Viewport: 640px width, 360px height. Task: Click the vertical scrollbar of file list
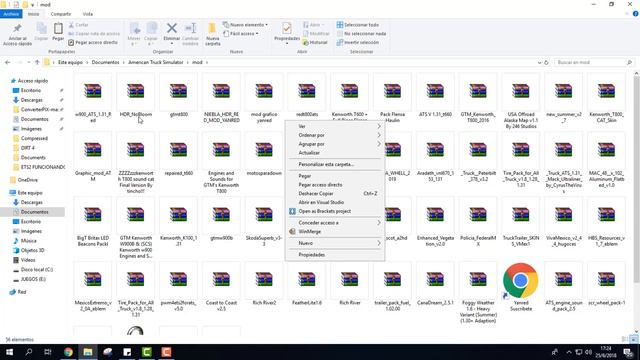[636, 180]
